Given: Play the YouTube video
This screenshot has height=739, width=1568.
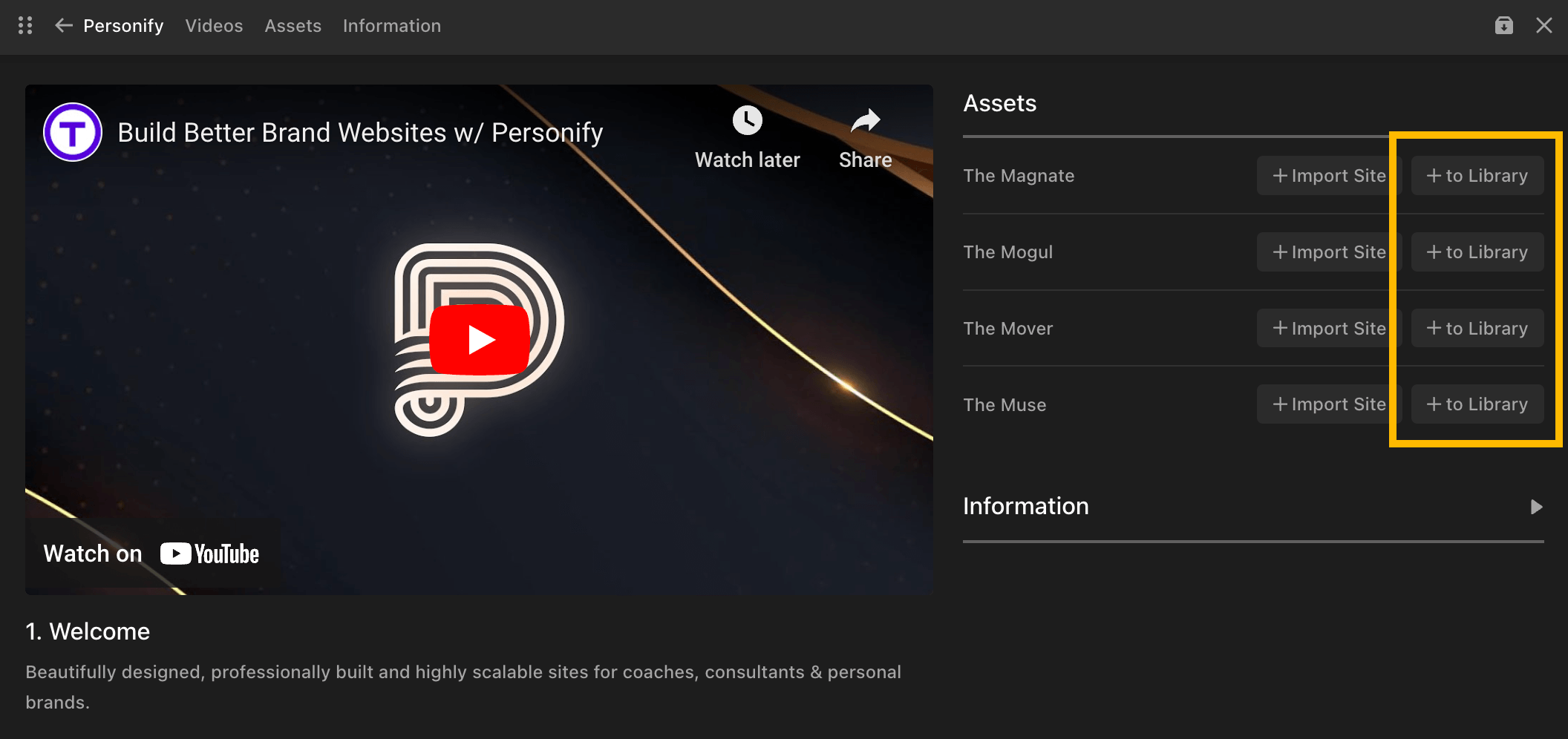Looking at the screenshot, I should pos(480,340).
